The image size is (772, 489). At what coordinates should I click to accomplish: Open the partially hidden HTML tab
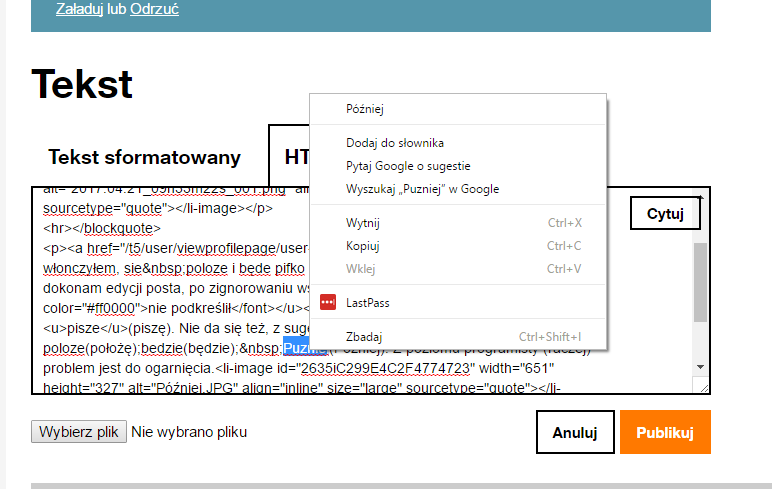[x=290, y=157]
